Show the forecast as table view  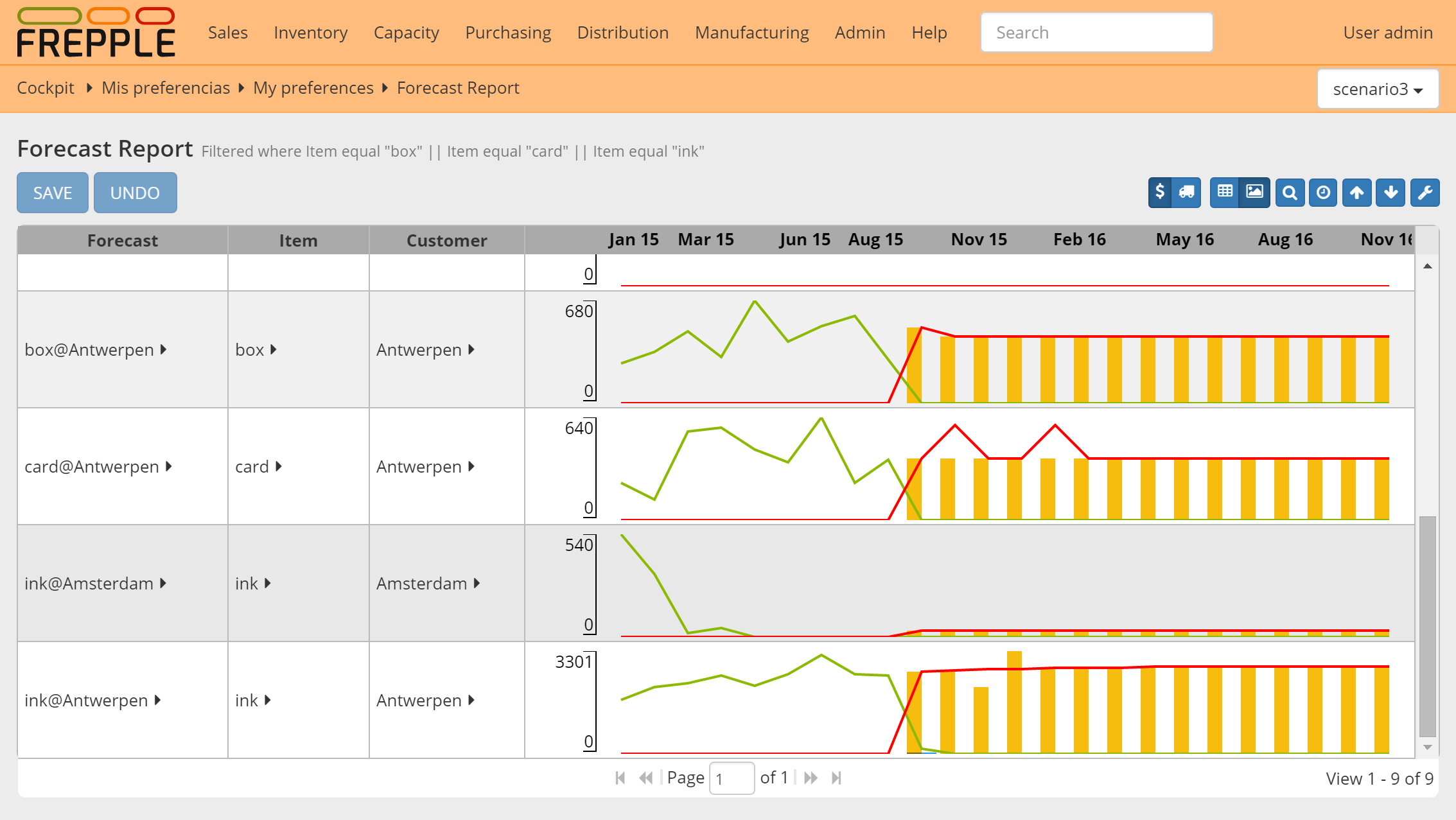1225,192
